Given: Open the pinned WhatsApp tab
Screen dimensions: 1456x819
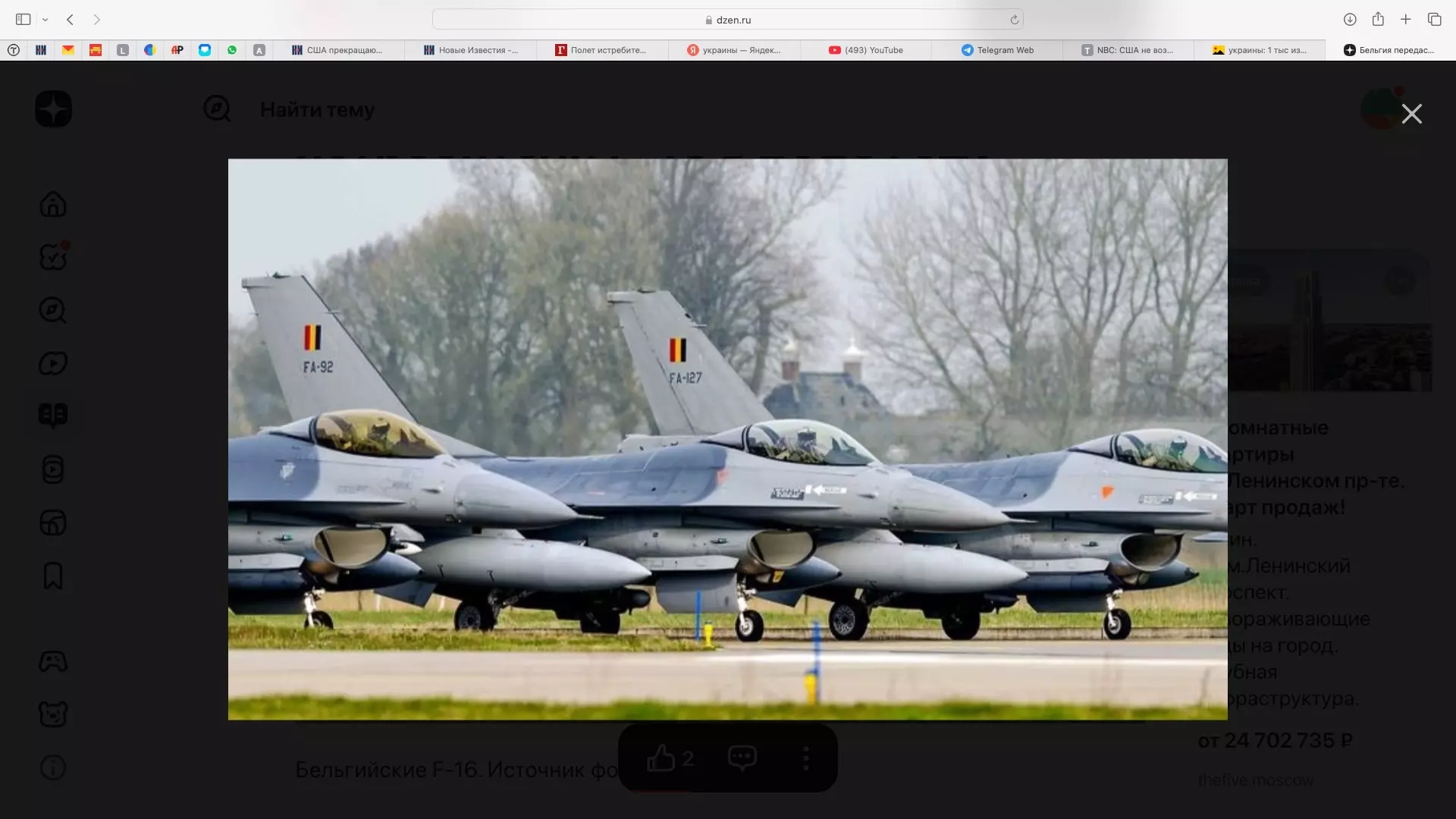Looking at the screenshot, I should [x=232, y=50].
